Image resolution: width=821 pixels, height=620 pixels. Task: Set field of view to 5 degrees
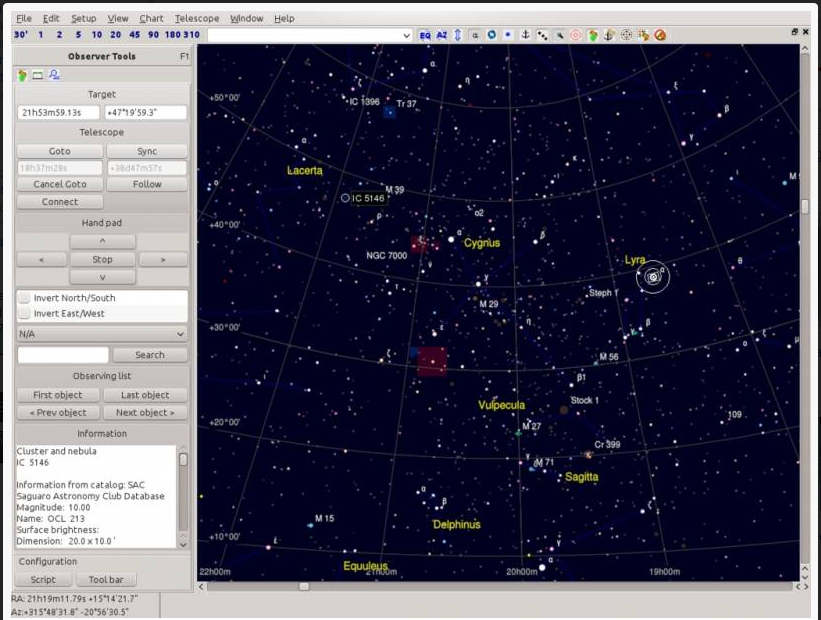coord(78,35)
